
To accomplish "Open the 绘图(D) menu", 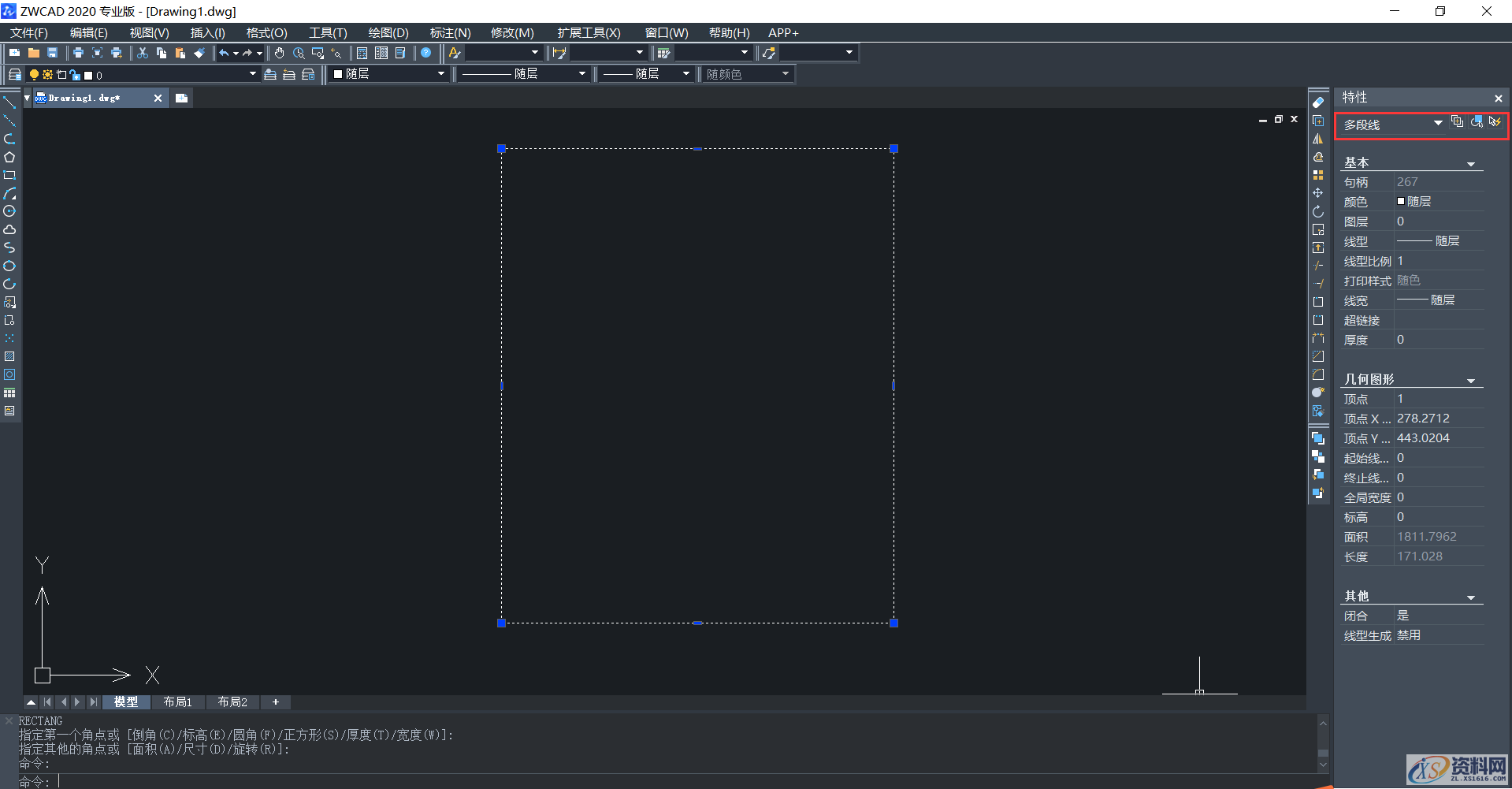I will (388, 32).
